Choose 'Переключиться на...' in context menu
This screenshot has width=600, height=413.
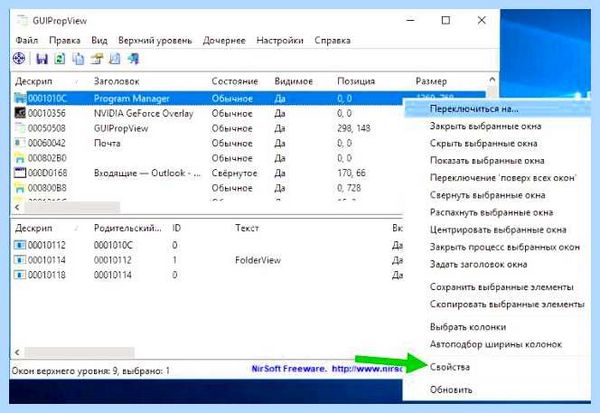click(x=497, y=109)
